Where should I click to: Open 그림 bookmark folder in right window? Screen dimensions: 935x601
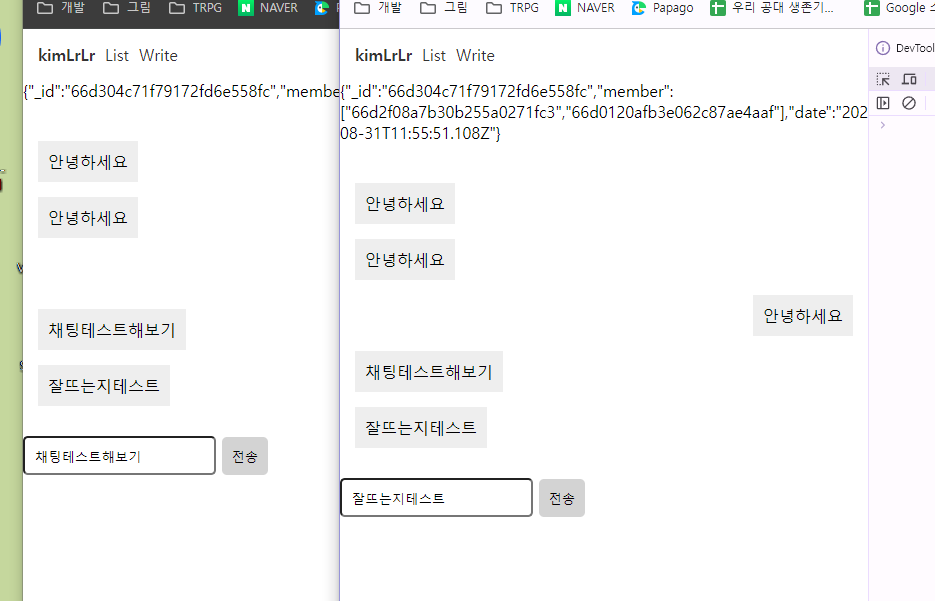click(444, 8)
